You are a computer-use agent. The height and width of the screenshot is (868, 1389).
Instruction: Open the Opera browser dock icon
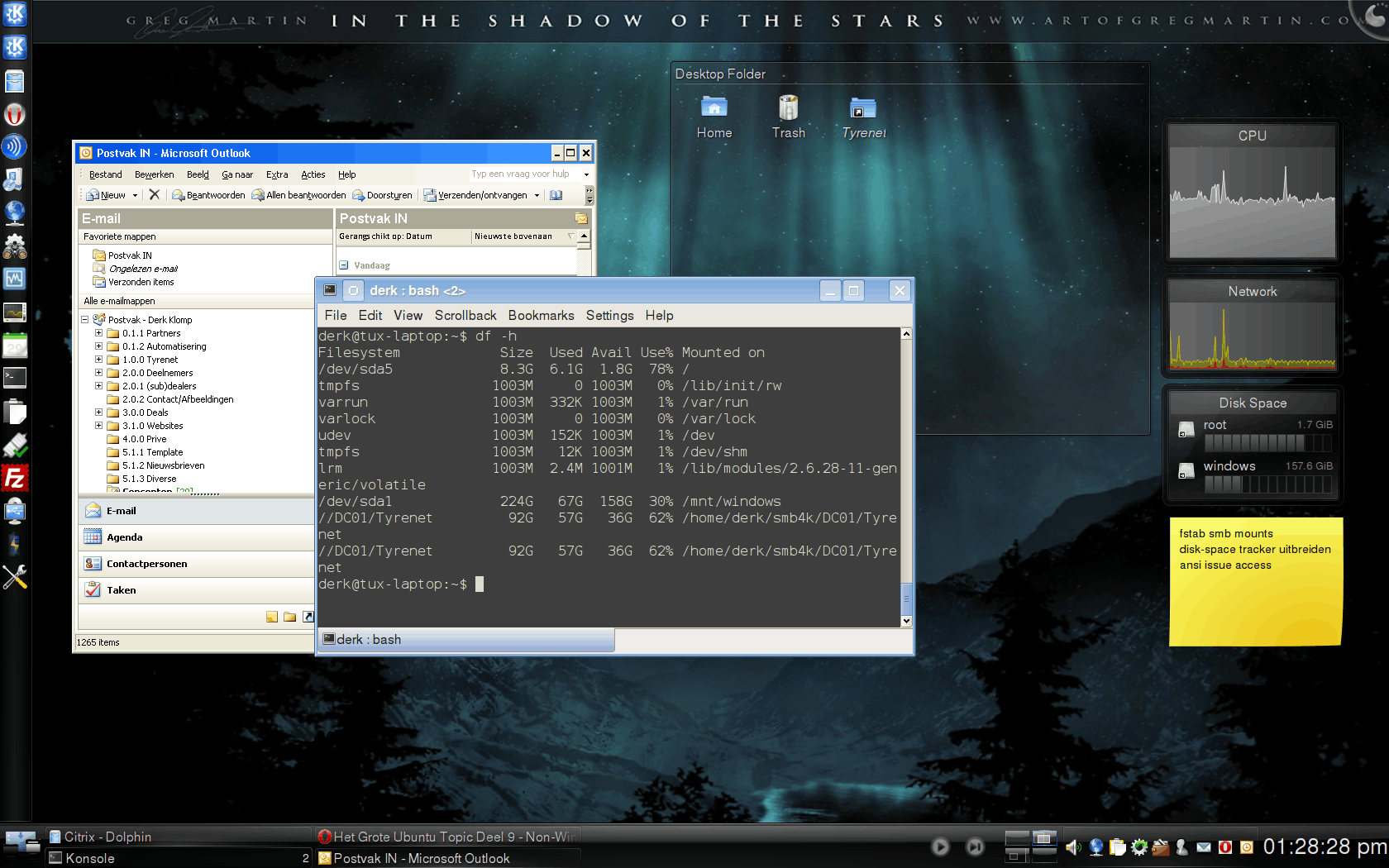pos(15,114)
